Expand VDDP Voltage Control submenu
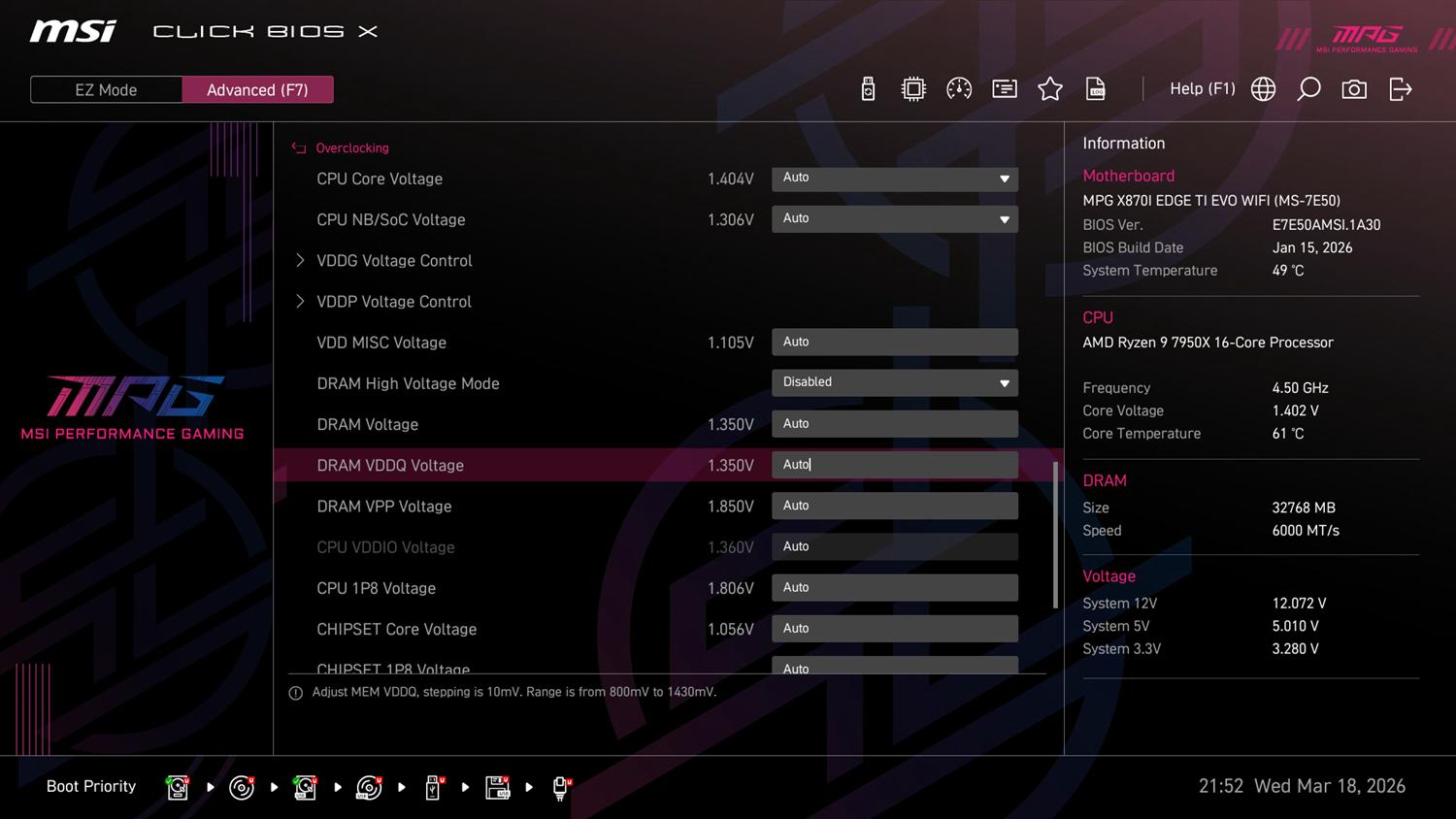Screen dimensions: 1456x819 pyautogui.click(x=393, y=302)
